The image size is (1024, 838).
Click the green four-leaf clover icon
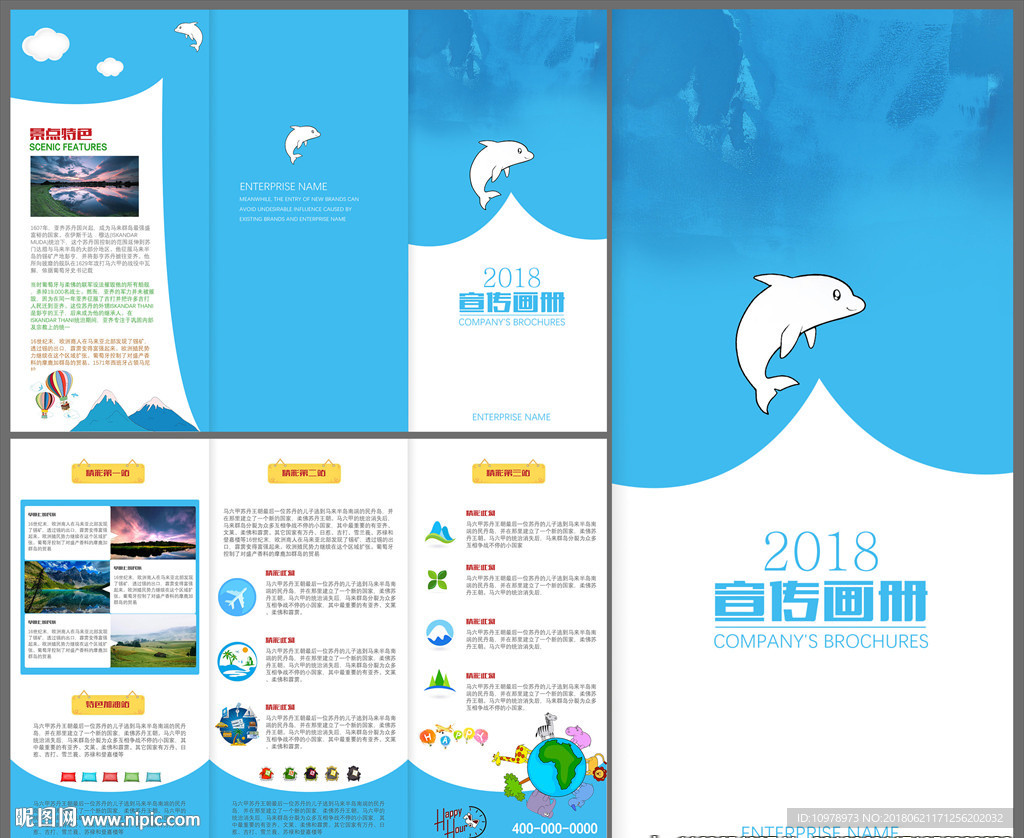[437, 579]
